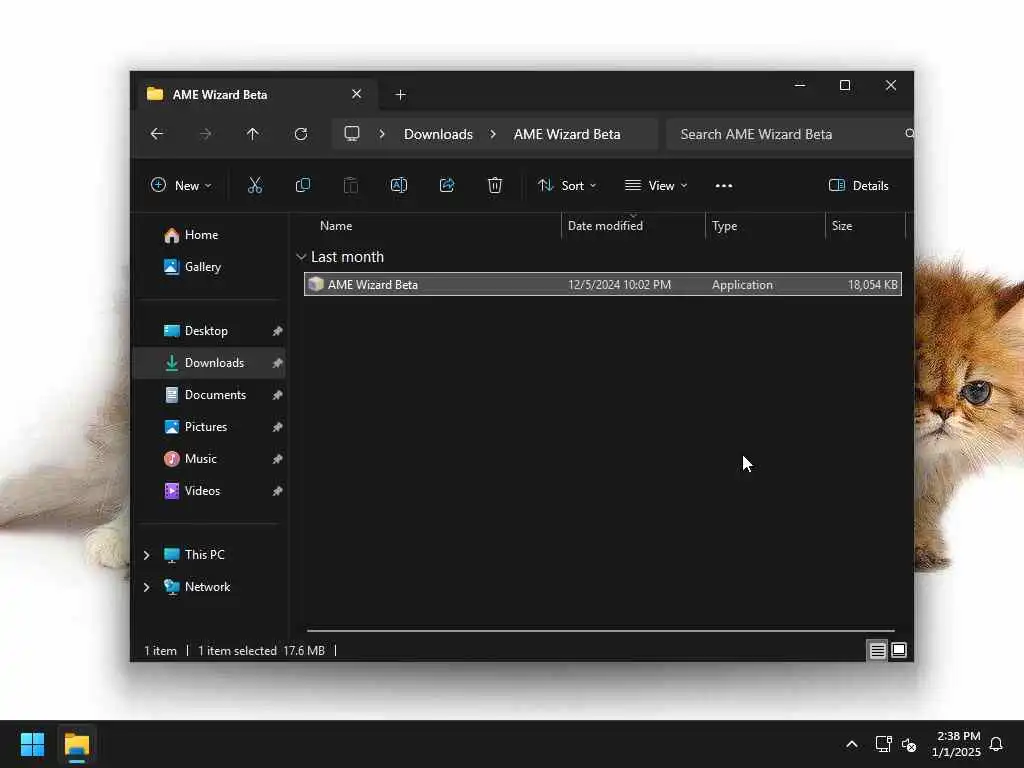Click the pin icon beside Music
Screen dimensions: 1024x768
(277, 459)
